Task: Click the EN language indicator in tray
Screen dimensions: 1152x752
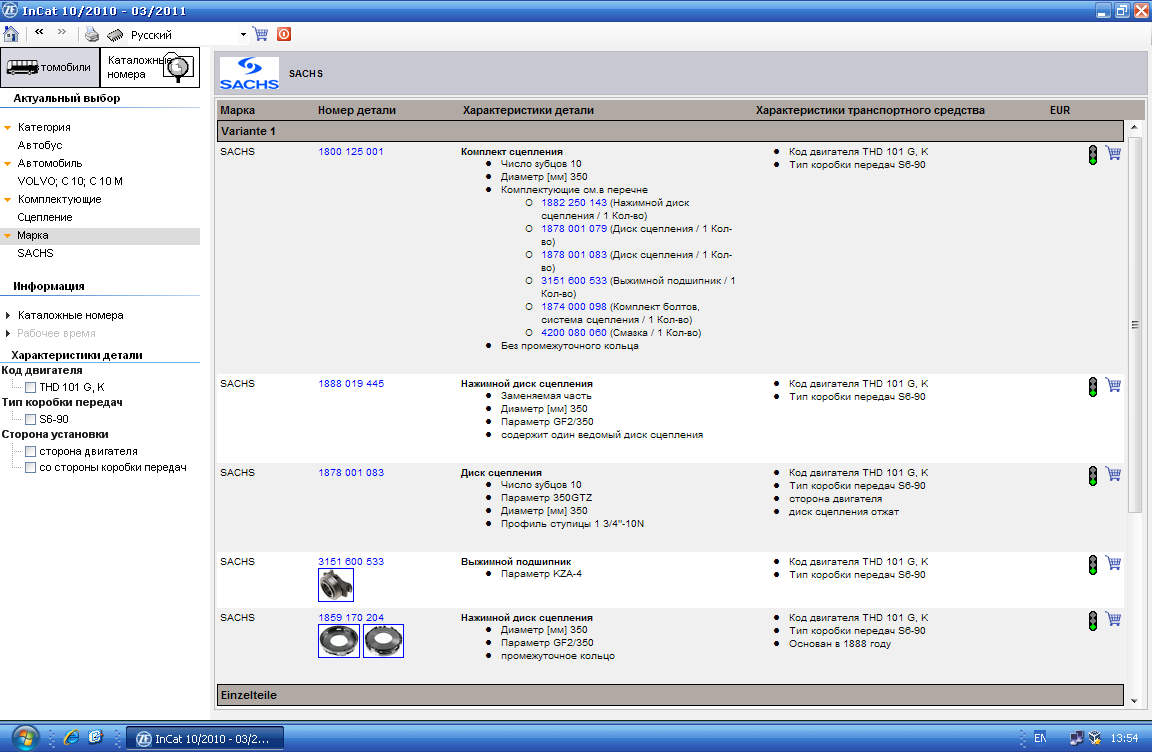Action: tap(1040, 738)
